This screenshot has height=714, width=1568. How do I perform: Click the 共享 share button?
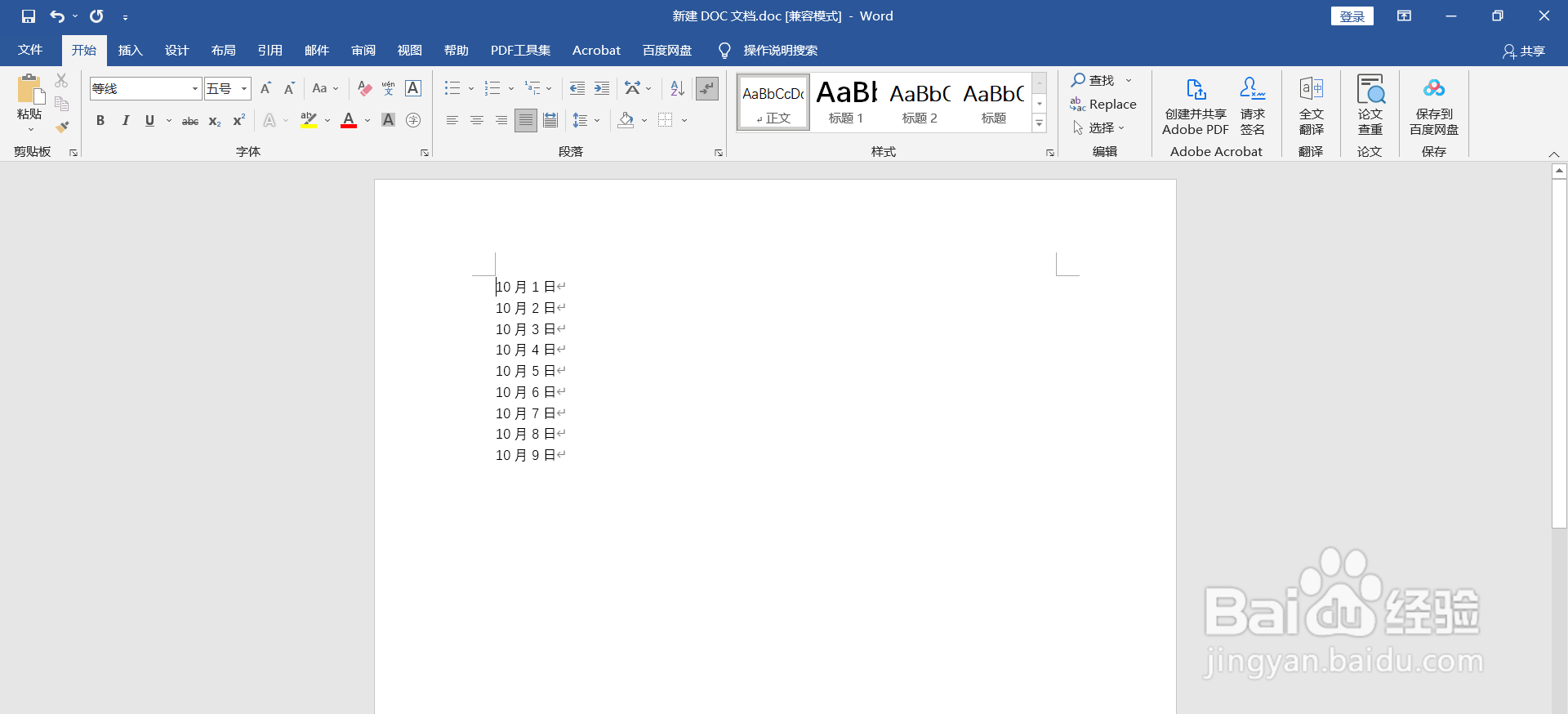(1524, 51)
